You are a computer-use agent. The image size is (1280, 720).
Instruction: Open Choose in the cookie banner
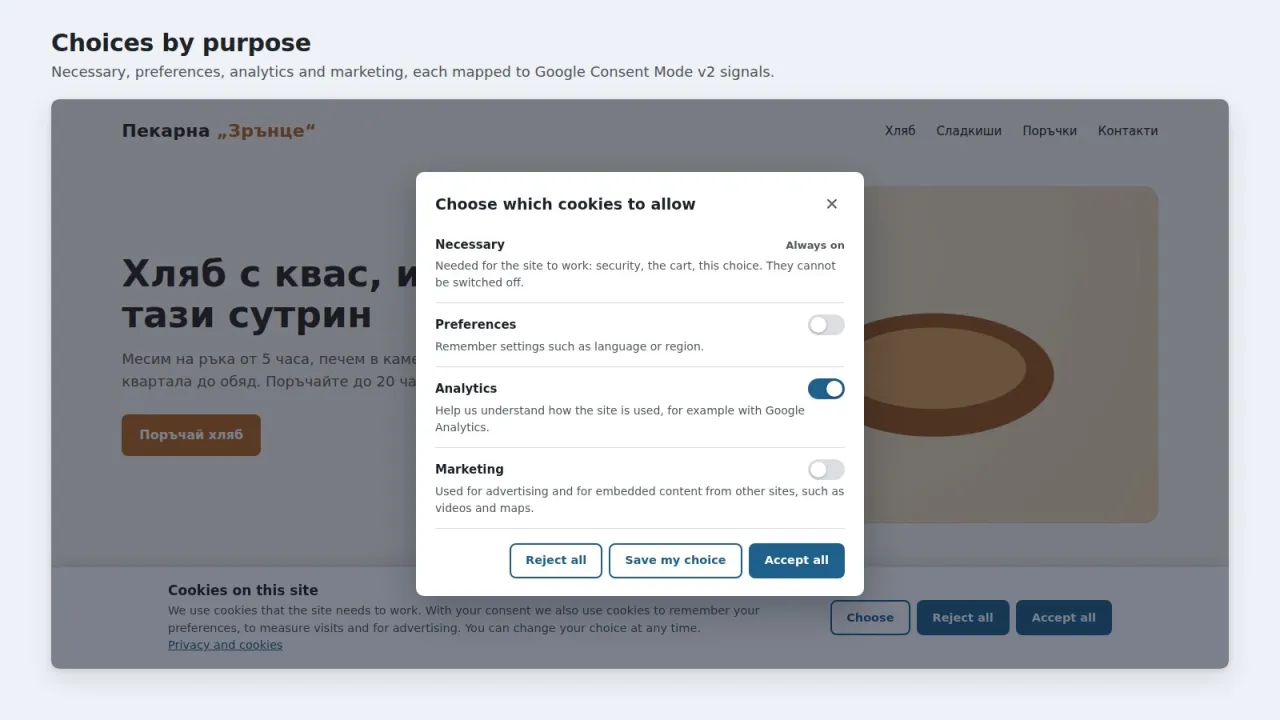pos(870,618)
